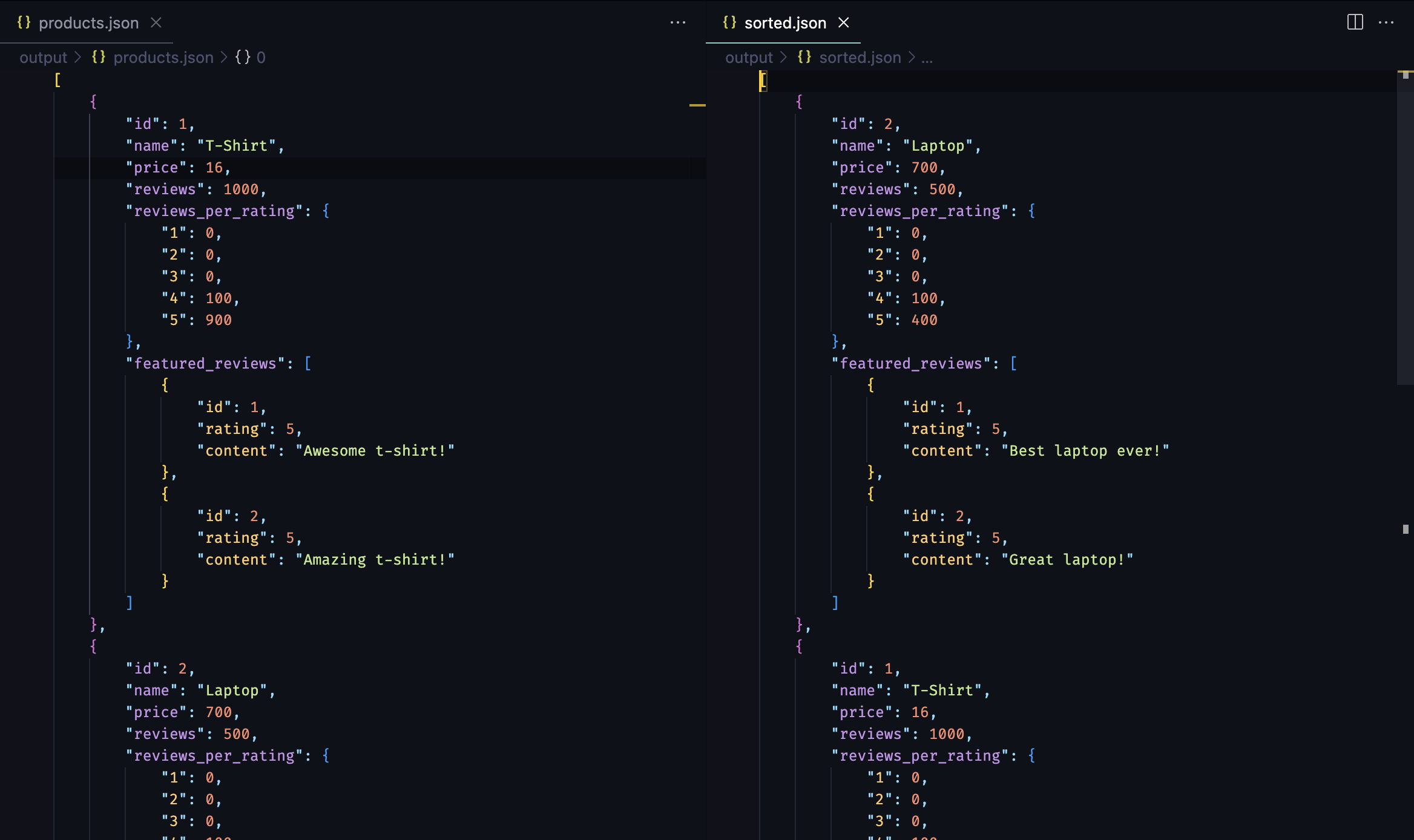Viewport: 1414px width, 840px height.
Task: Open output folder in left breadcrumb
Action: [x=43, y=57]
